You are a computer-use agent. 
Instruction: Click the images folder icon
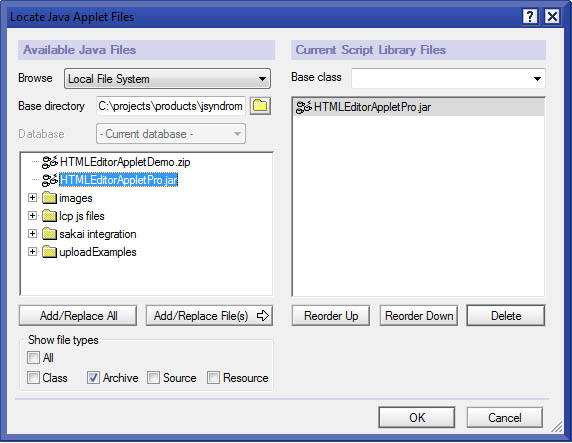[49, 198]
